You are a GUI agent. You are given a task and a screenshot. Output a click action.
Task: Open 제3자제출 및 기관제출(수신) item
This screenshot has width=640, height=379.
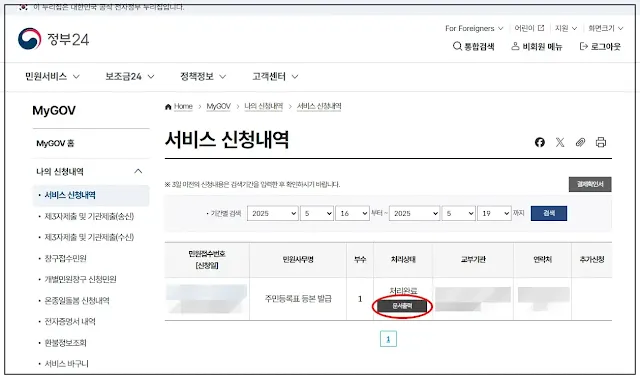click(x=89, y=237)
